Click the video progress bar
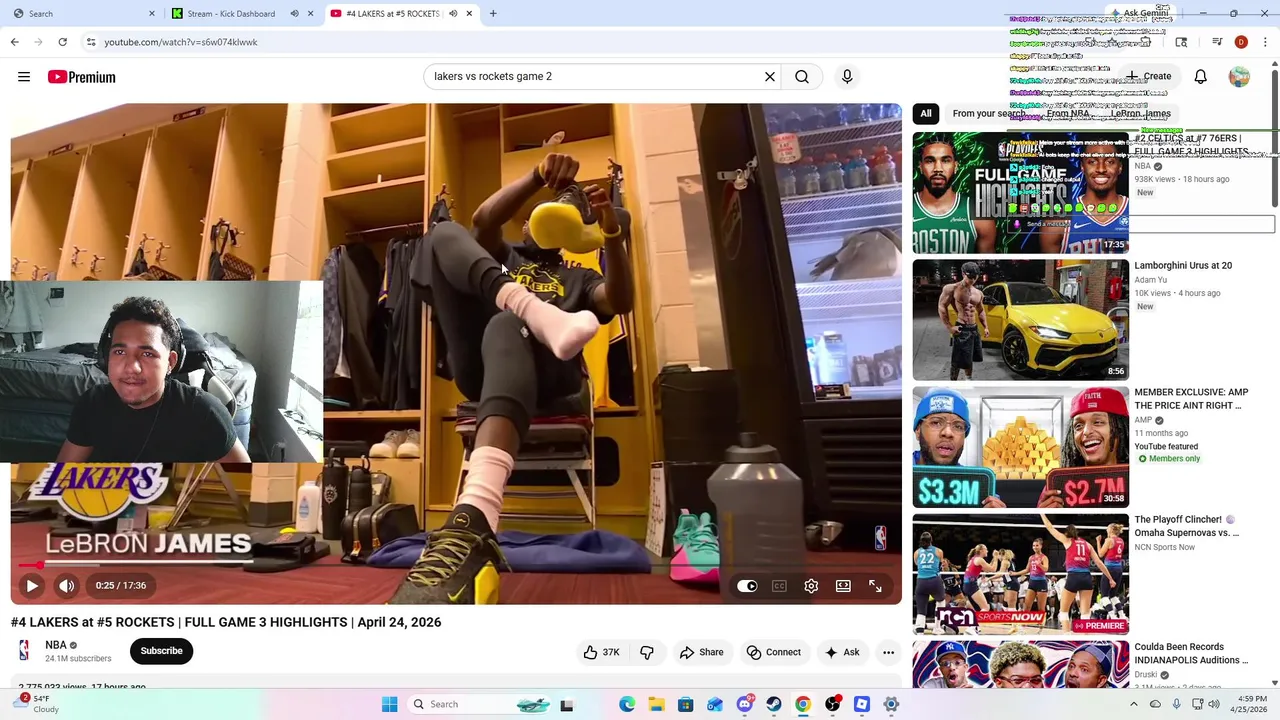Image resolution: width=1280 pixels, height=720 pixels. coord(456,566)
